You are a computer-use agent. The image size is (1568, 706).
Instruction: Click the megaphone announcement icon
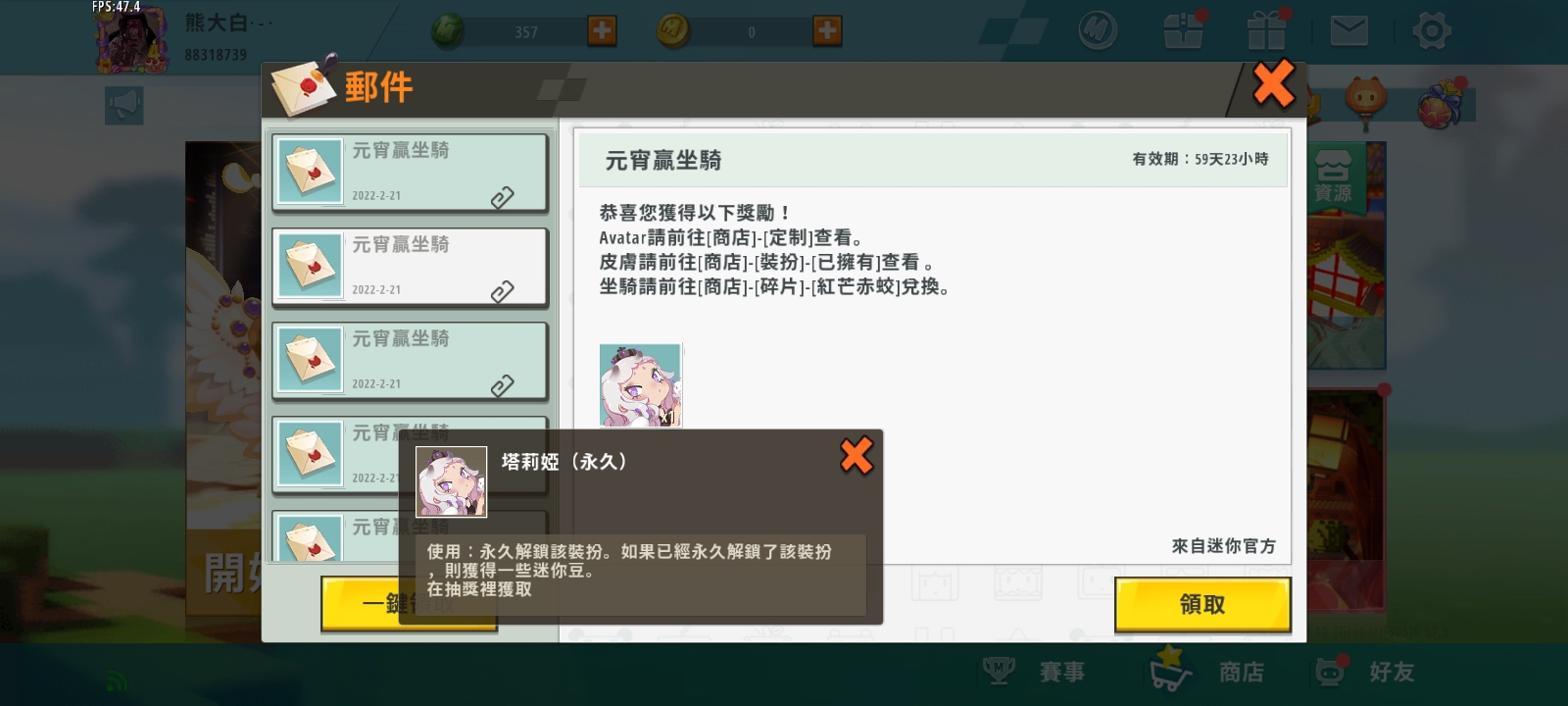click(124, 105)
